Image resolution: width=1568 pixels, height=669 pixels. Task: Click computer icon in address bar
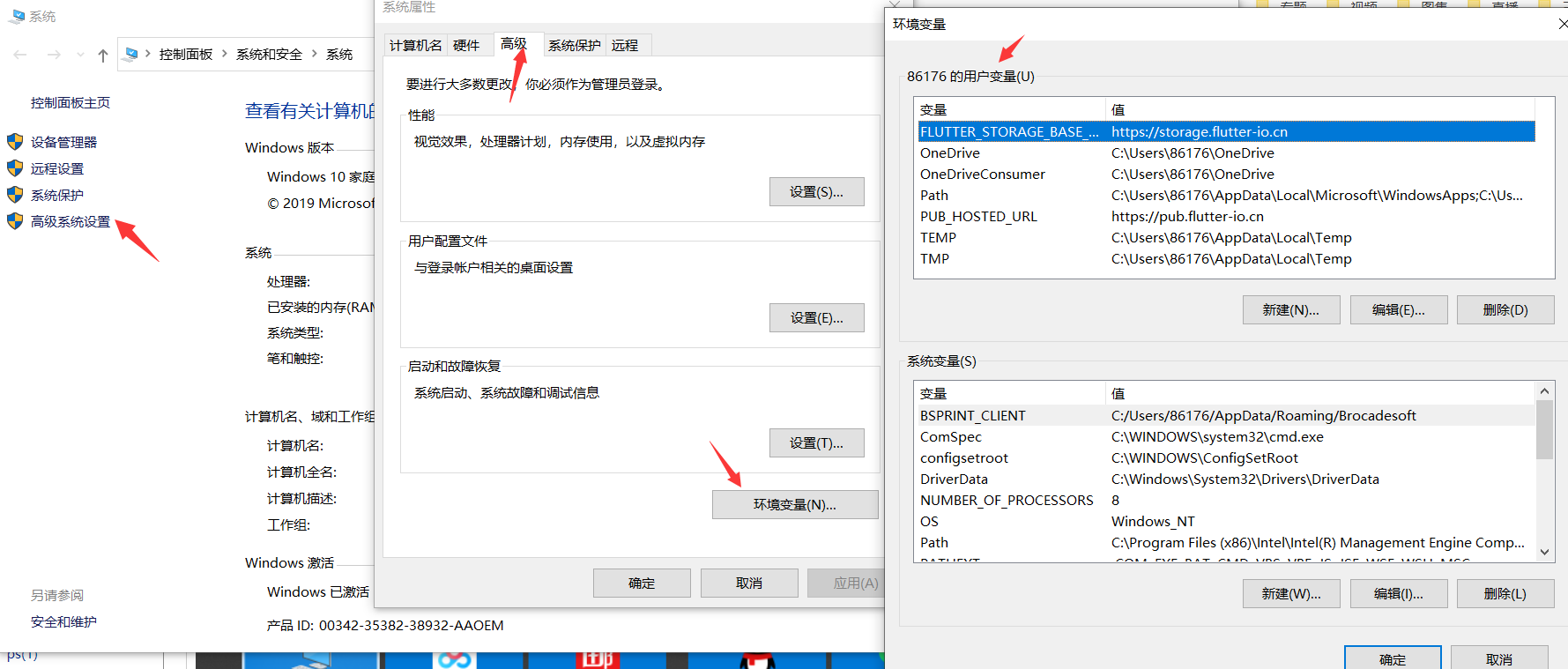coord(131,54)
